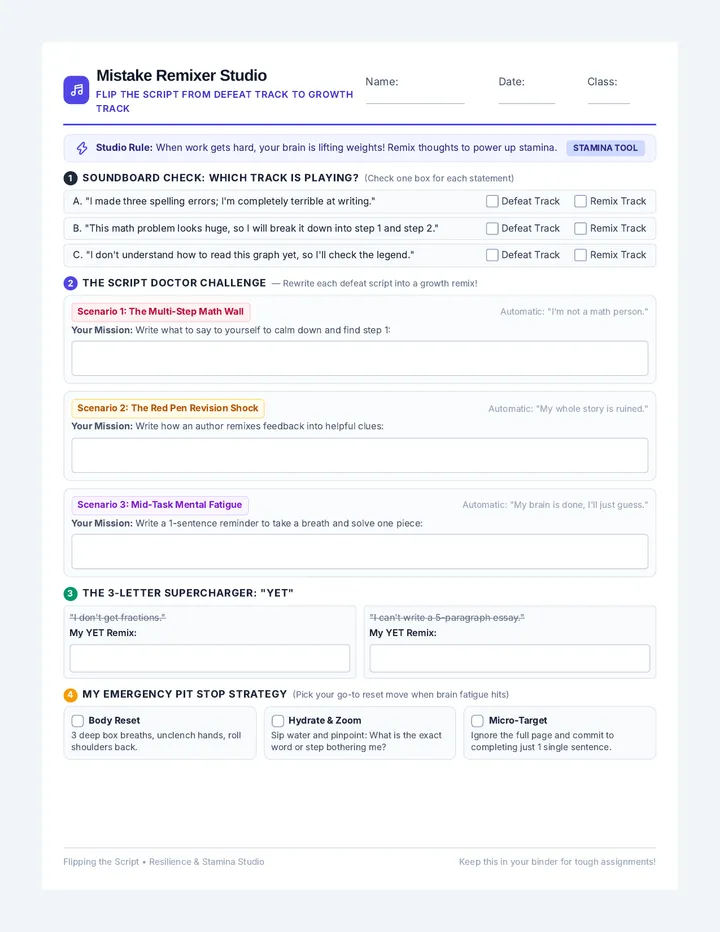The height and width of the screenshot is (932, 720).
Task: Select the Hydrate & Zoom checkbox
Action: 278,720
